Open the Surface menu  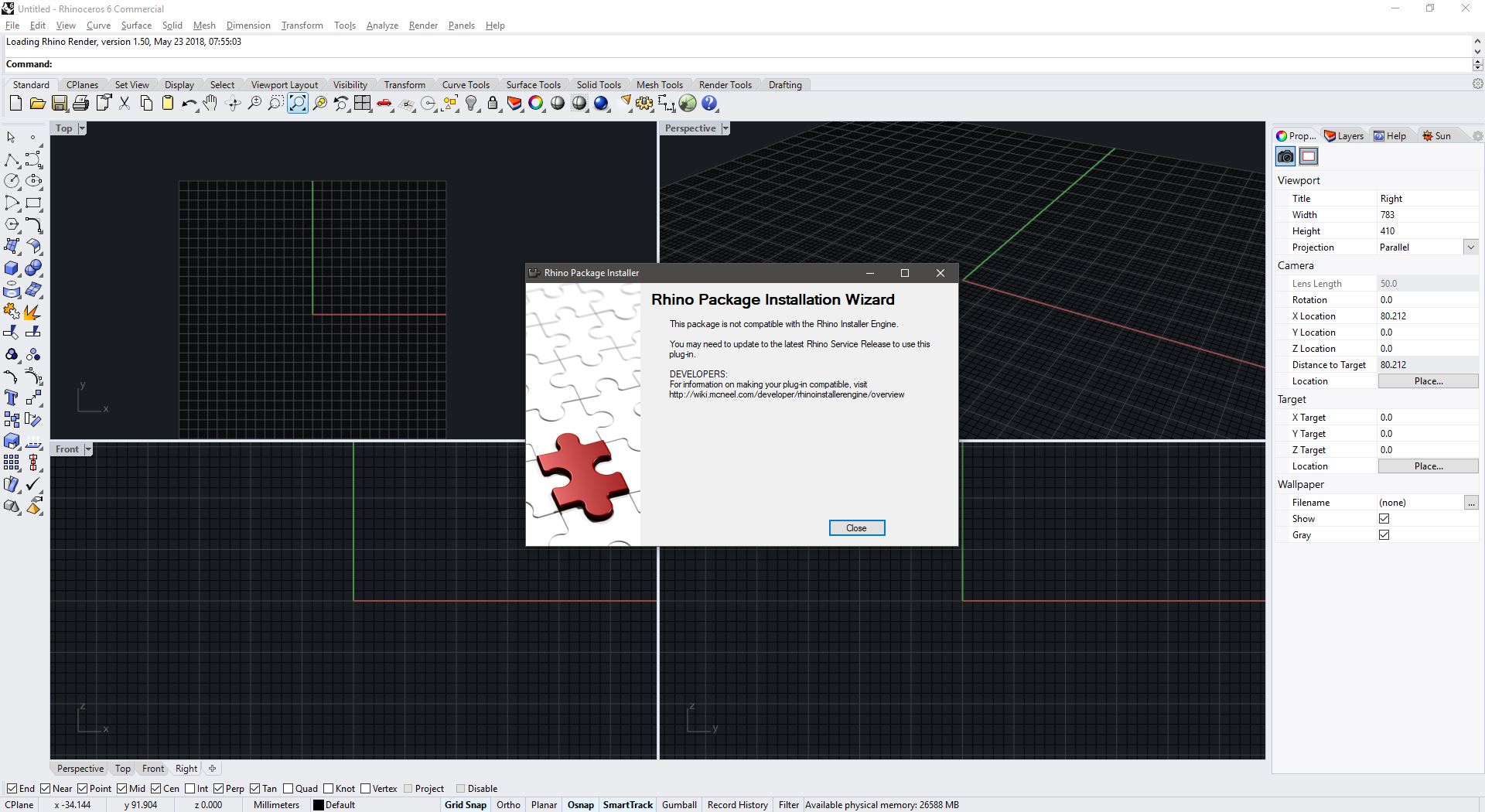(136, 26)
